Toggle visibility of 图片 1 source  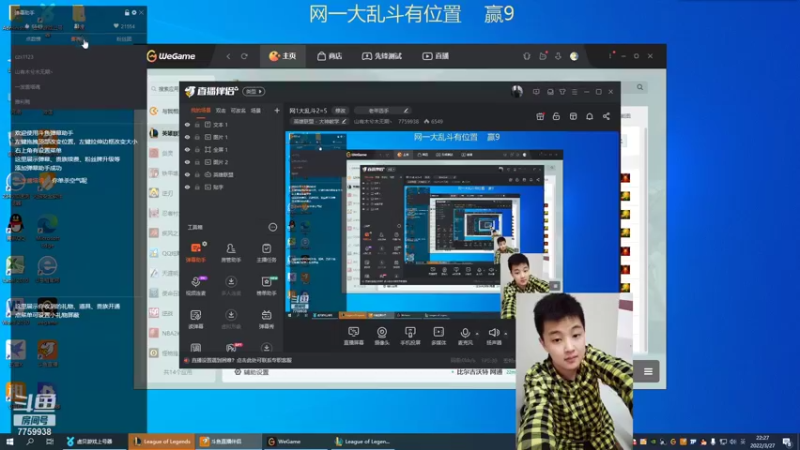click(187, 137)
